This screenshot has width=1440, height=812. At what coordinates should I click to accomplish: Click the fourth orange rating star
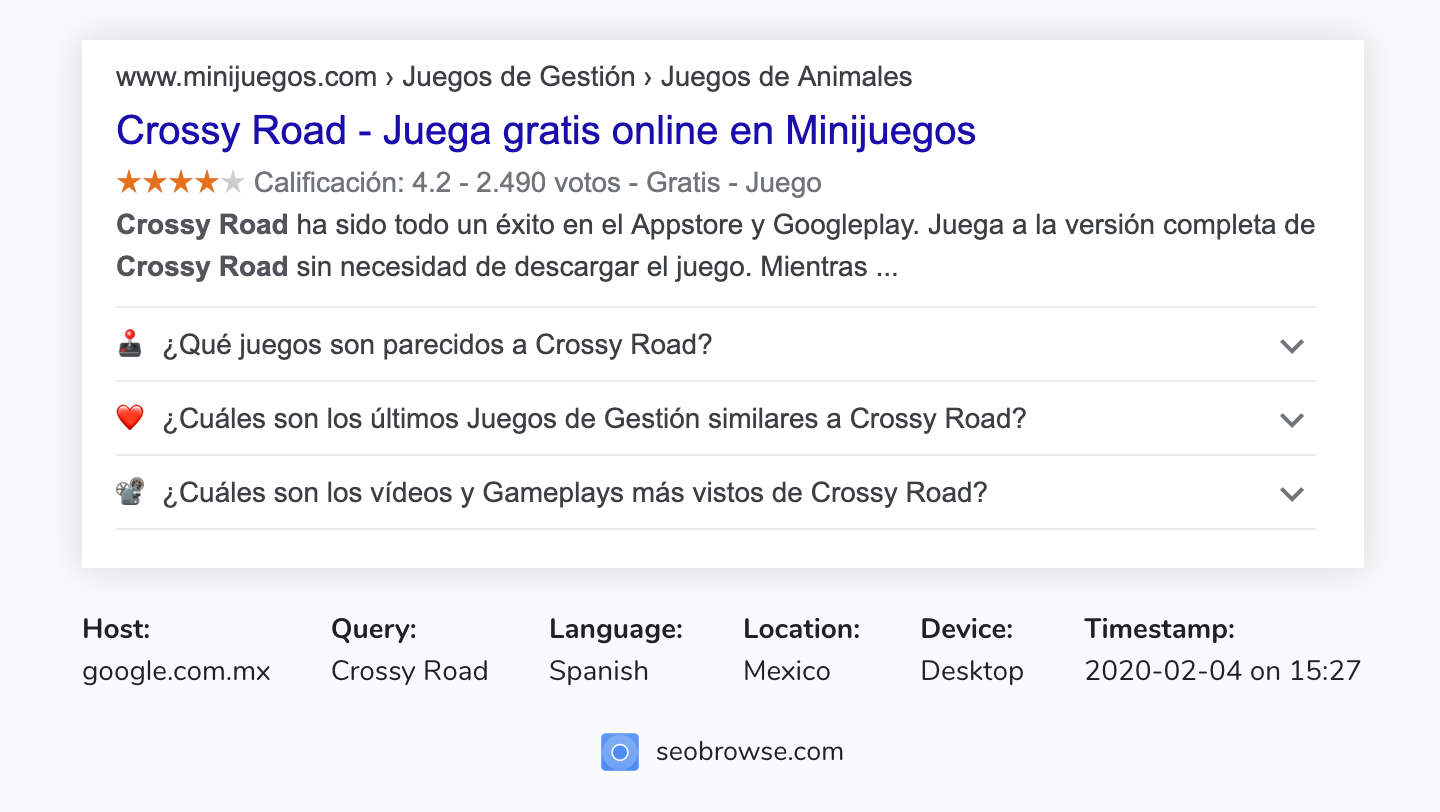pos(204,182)
